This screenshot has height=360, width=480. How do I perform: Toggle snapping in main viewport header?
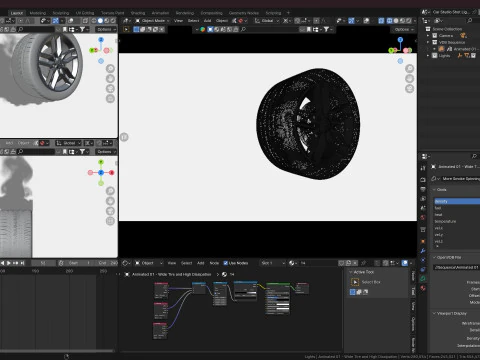[x=297, y=21]
